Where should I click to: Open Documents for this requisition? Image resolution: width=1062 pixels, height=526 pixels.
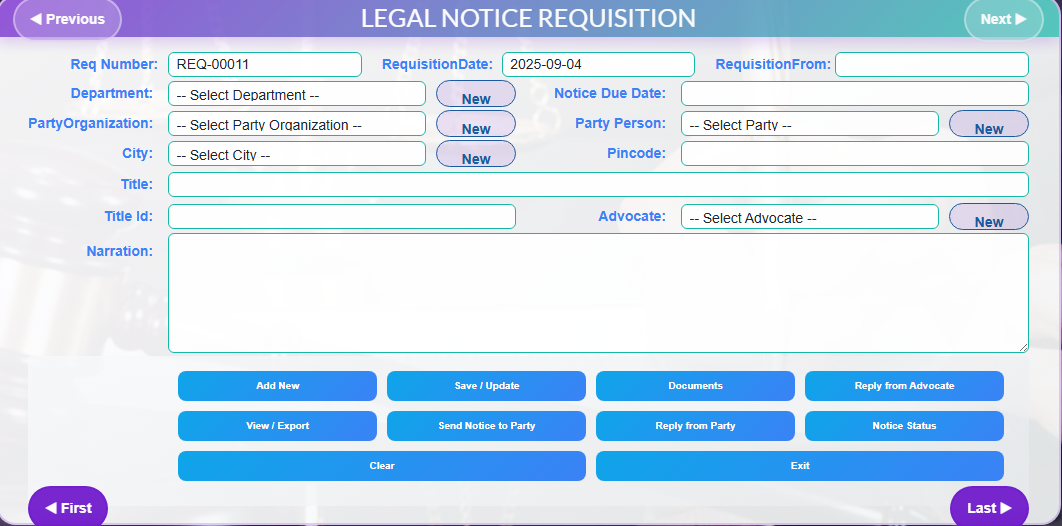695,386
